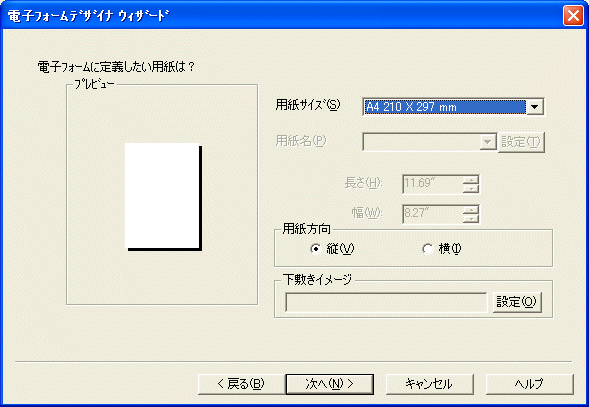Screen dimensions: 589x407
Task: Decrease 長さ(H) with down spinner arrow
Action: [x=471, y=188]
